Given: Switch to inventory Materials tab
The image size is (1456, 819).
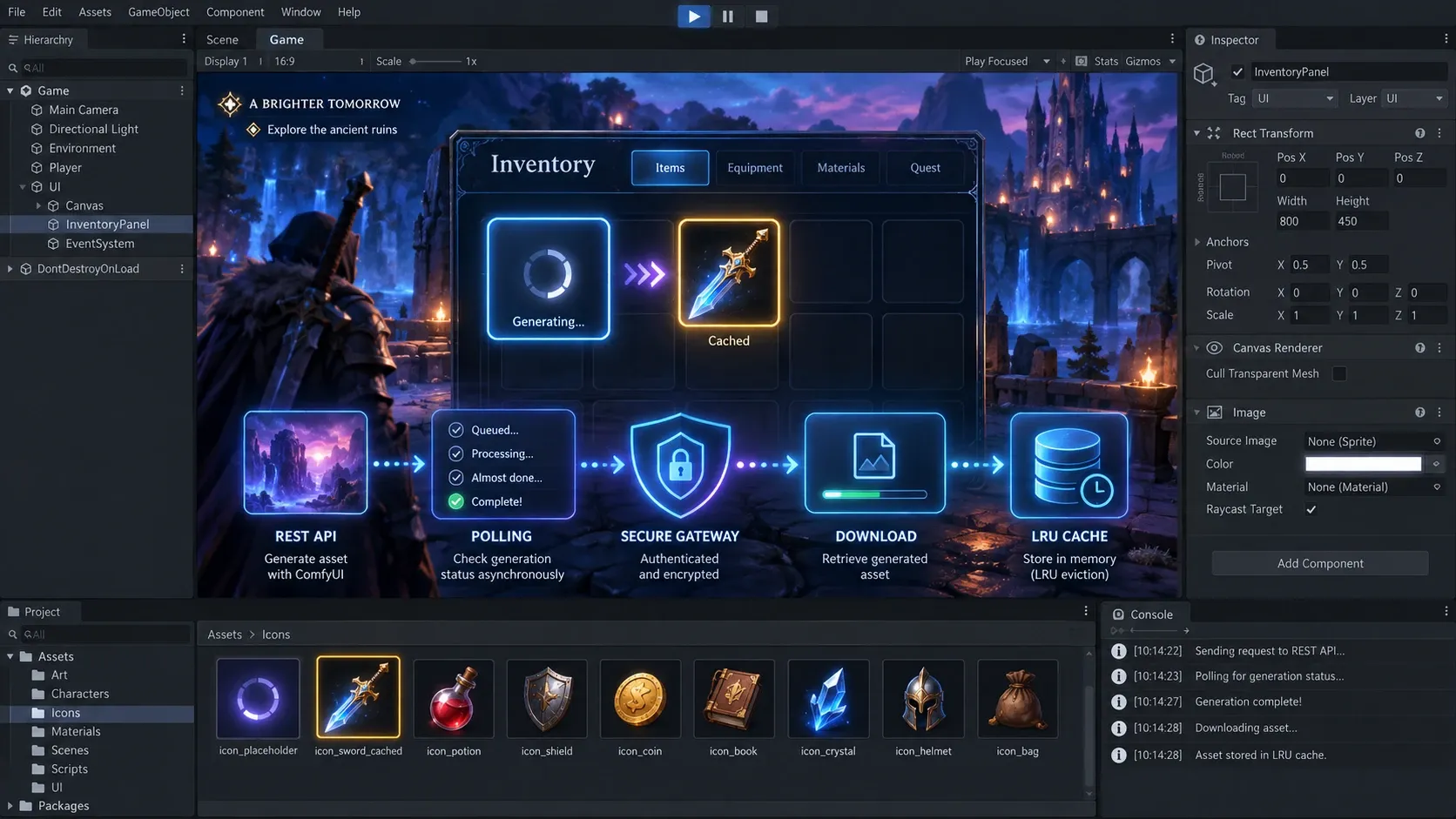Looking at the screenshot, I should coord(841,168).
